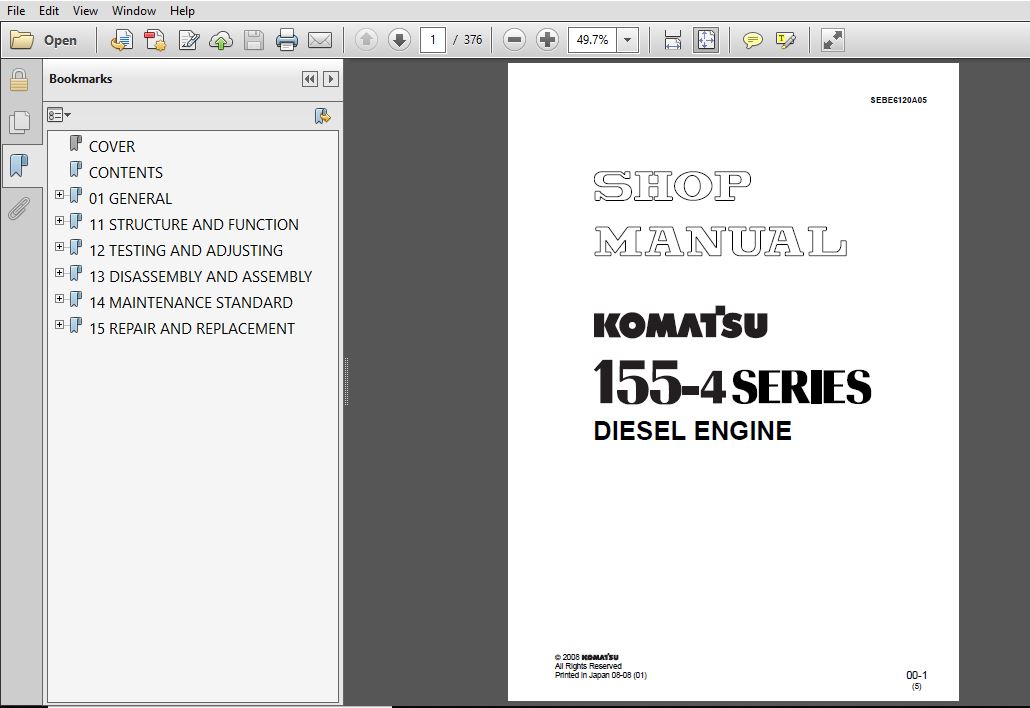Expand the 01 GENERAL bookmark
This screenshot has width=1030, height=708.
60,195
